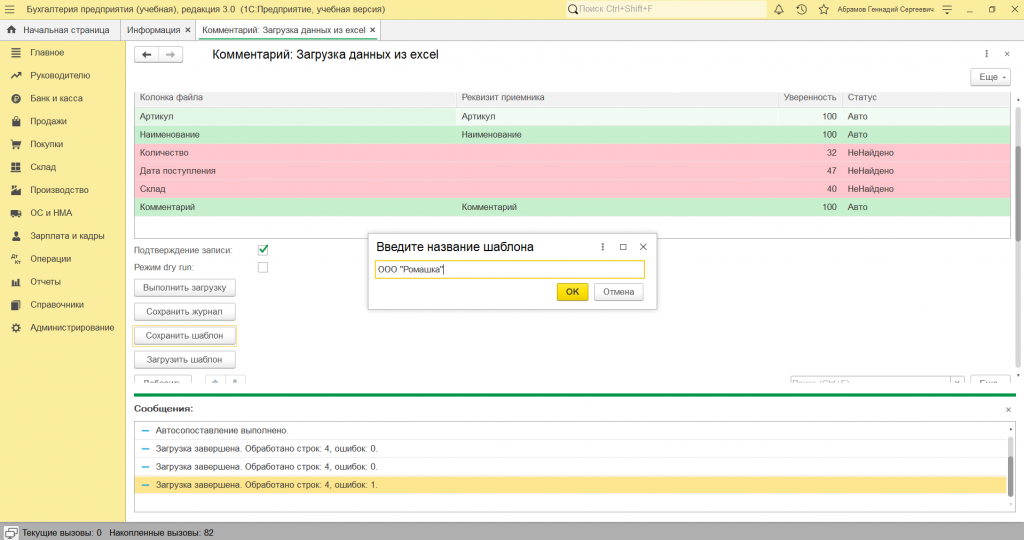The height and width of the screenshot is (540, 1024).
Task: Close the Сообщения panel
Action: pyautogui.click(x=1008, y=409)
